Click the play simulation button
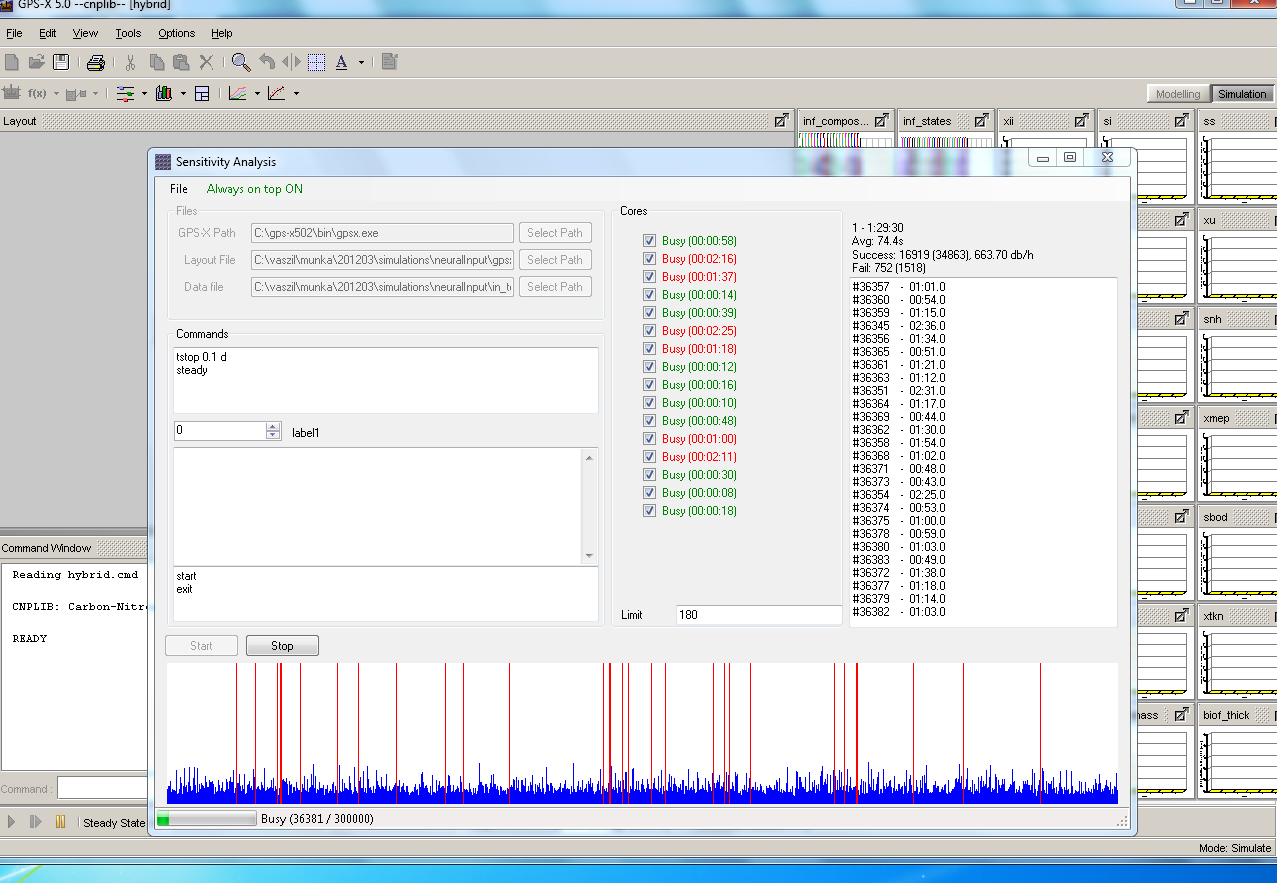 tap(12, 822)
